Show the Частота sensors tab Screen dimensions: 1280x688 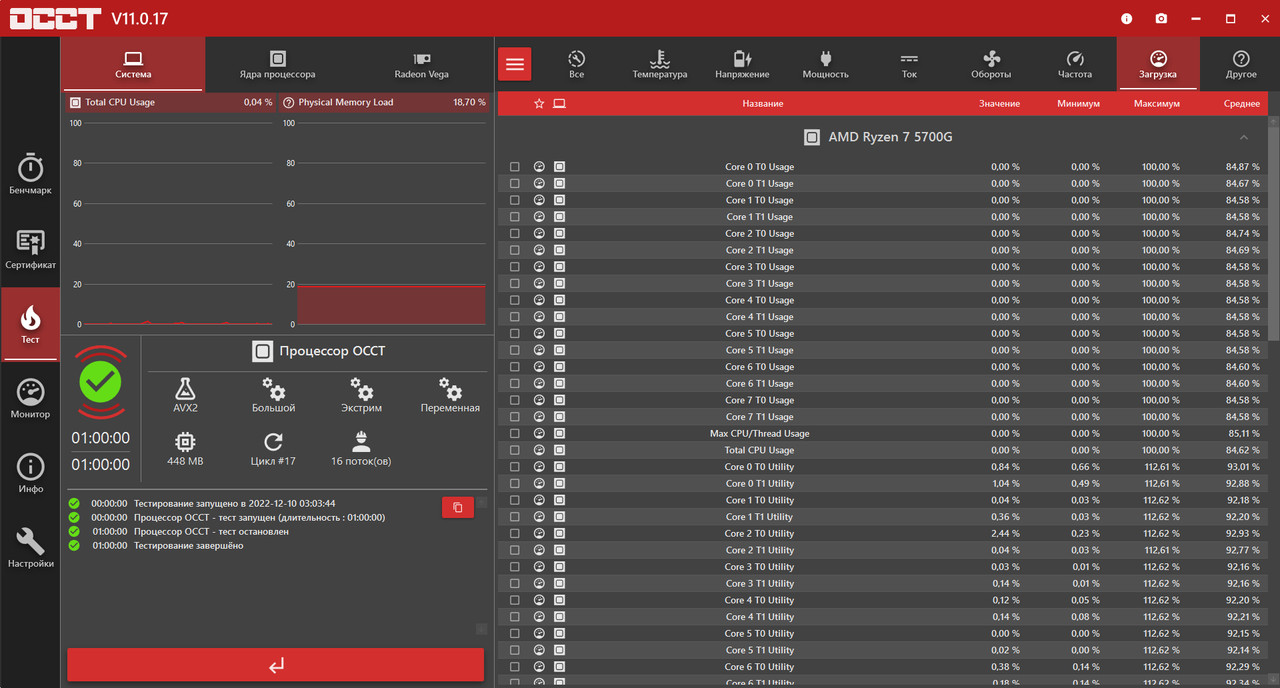pos(1075,64)
